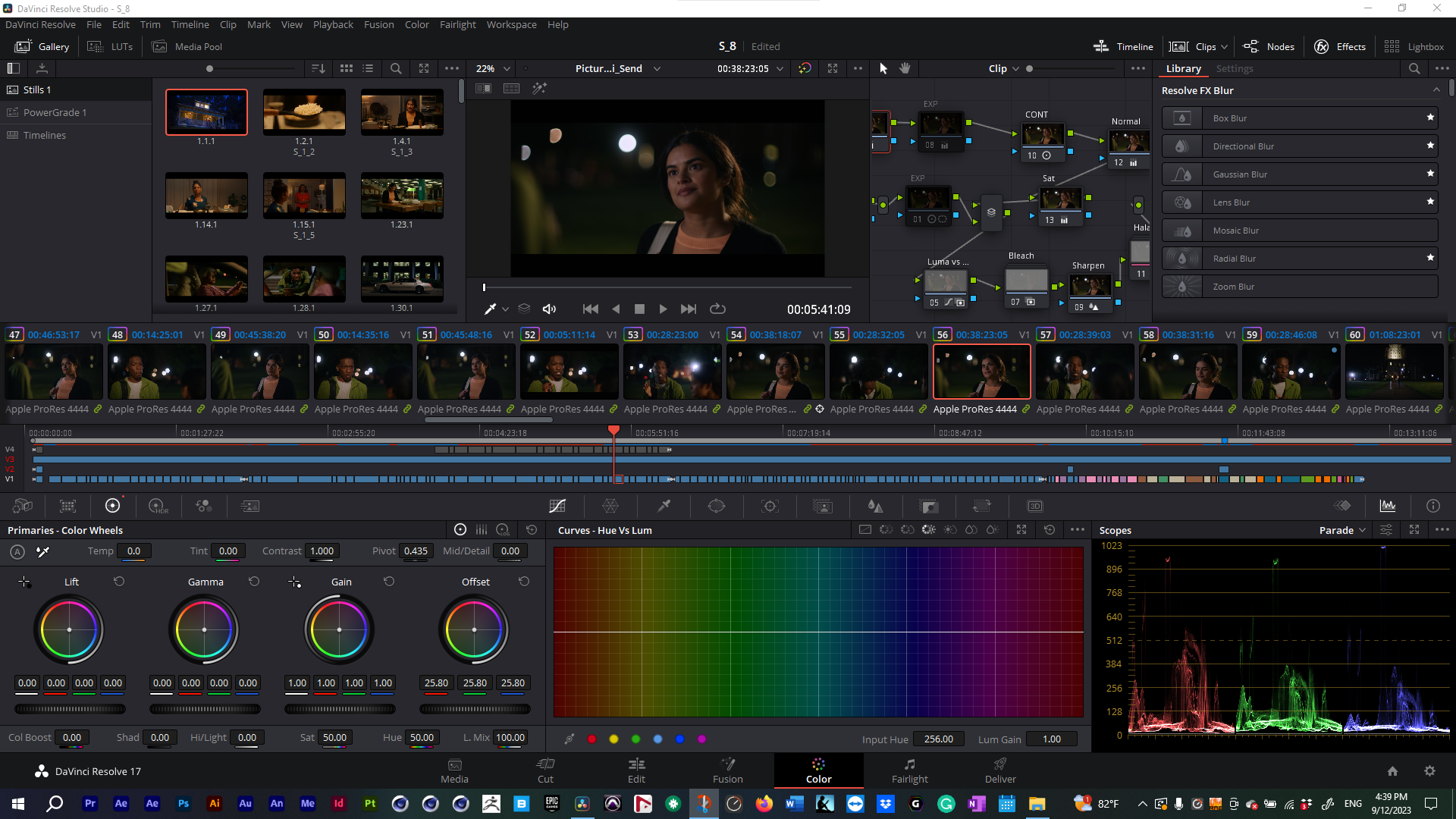Expand the Parade scope type dropdown

click(1342, 530)
